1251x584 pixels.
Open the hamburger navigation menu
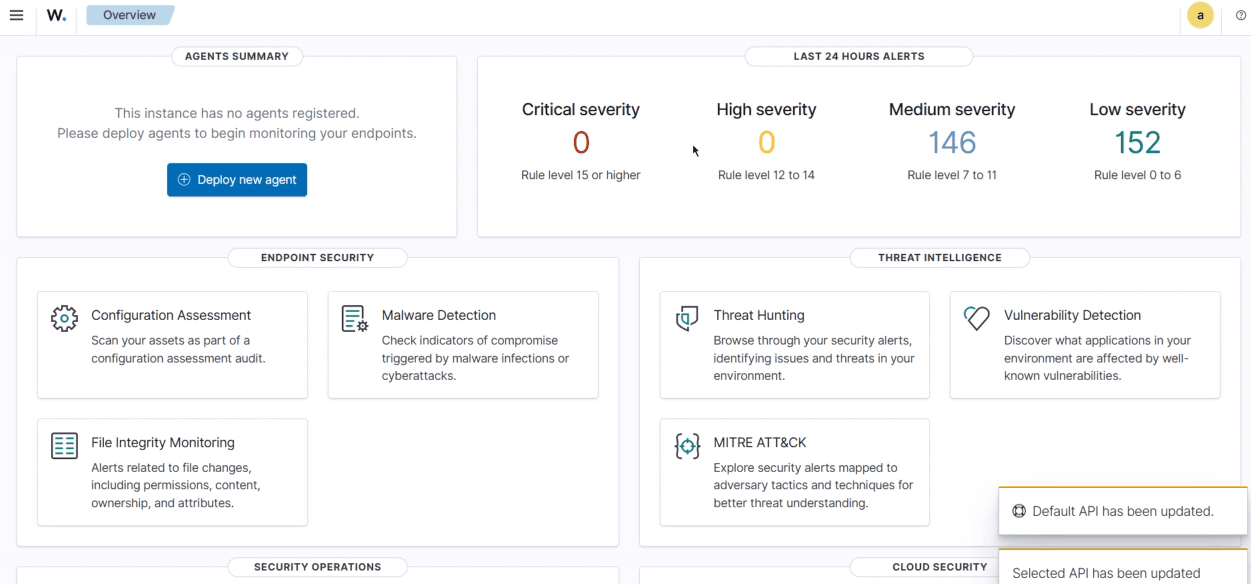pyautogui.click(x=16, y=15)
